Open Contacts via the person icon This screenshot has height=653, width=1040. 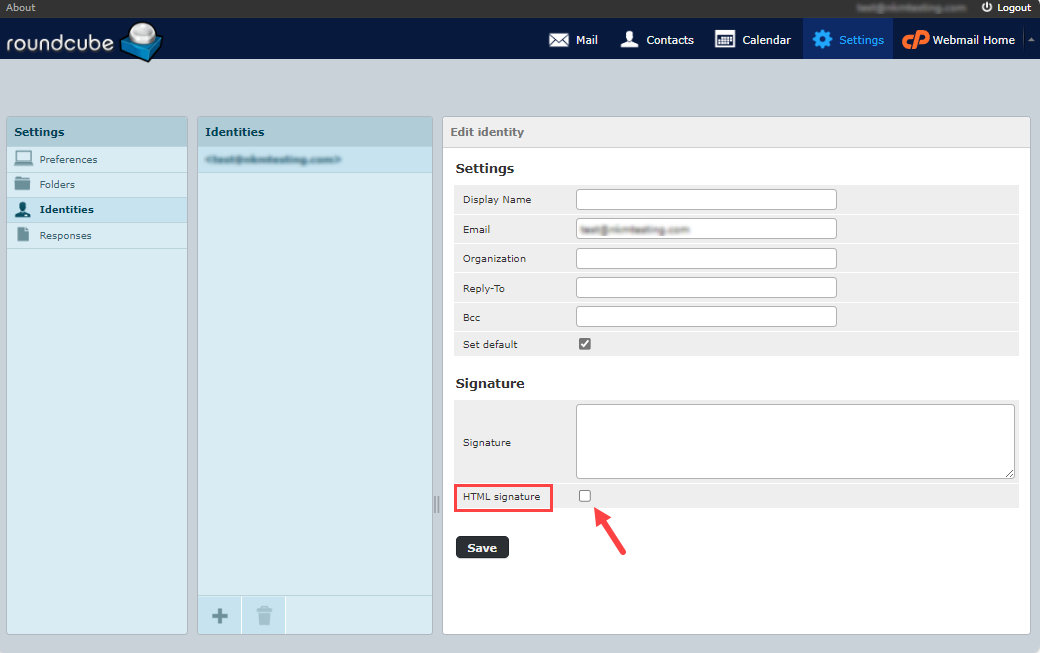pyautogui.click(x=629, y=39)
